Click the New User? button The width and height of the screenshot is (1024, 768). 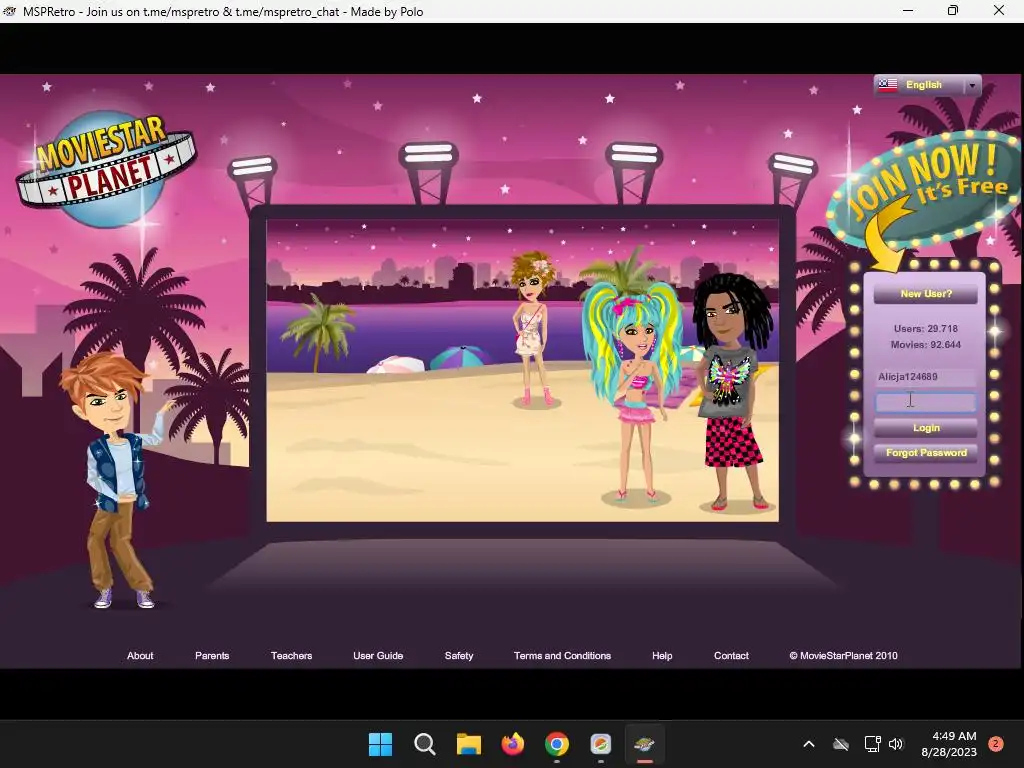tap(925, 294)
